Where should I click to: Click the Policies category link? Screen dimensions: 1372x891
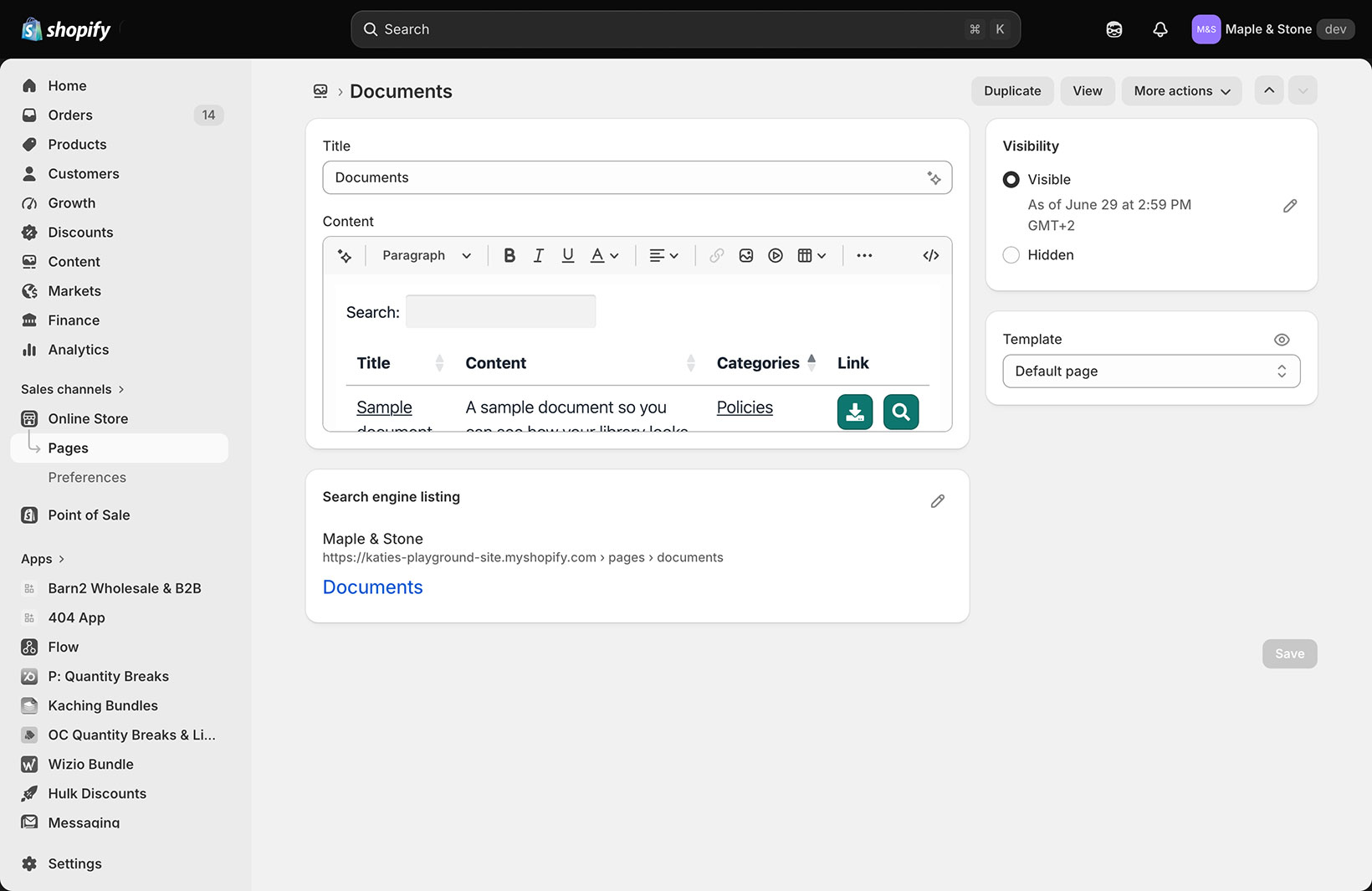tap(745, 407)
